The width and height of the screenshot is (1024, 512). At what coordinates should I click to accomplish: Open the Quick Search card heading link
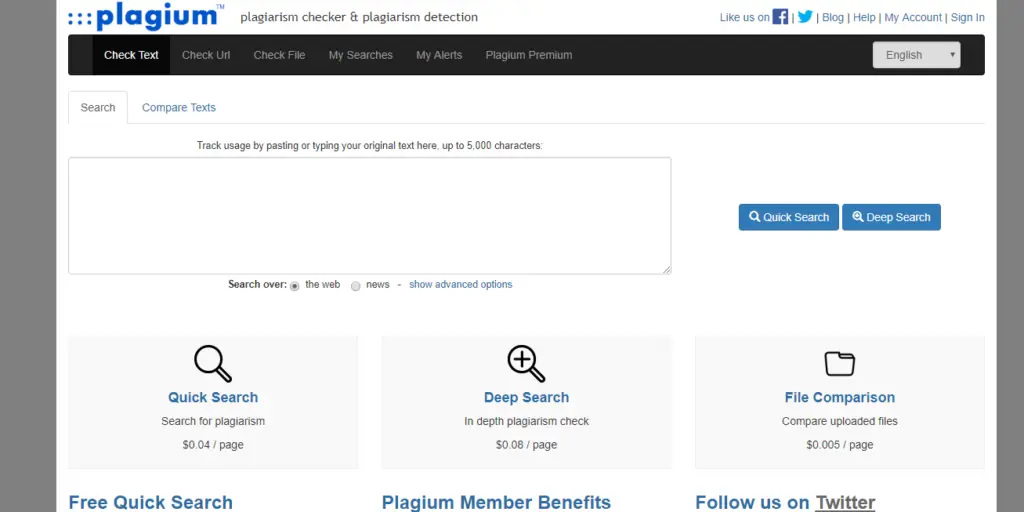pyautogui.click(x=213, y=397)
